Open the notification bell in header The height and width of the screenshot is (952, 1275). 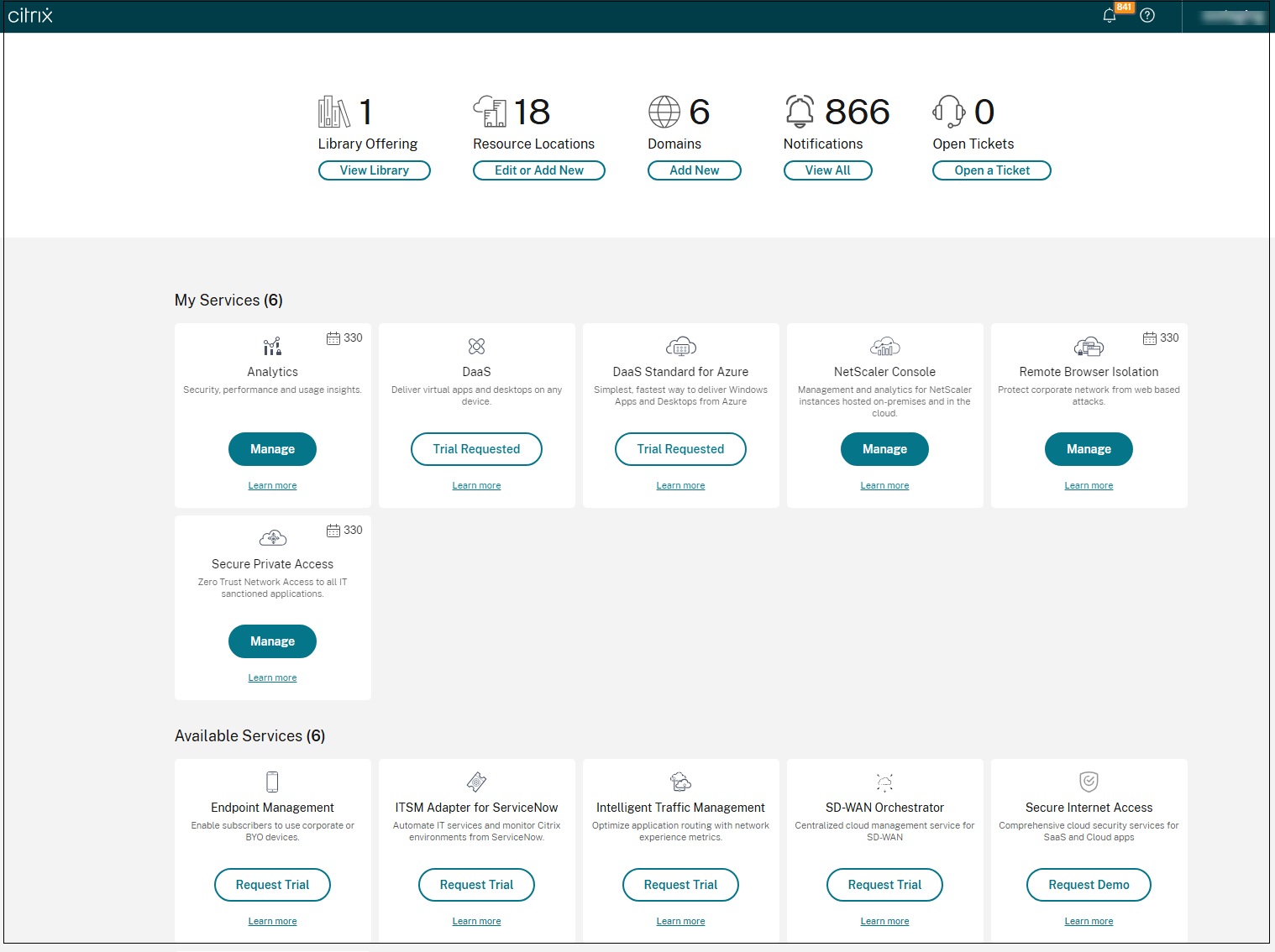click(1110, 15)
